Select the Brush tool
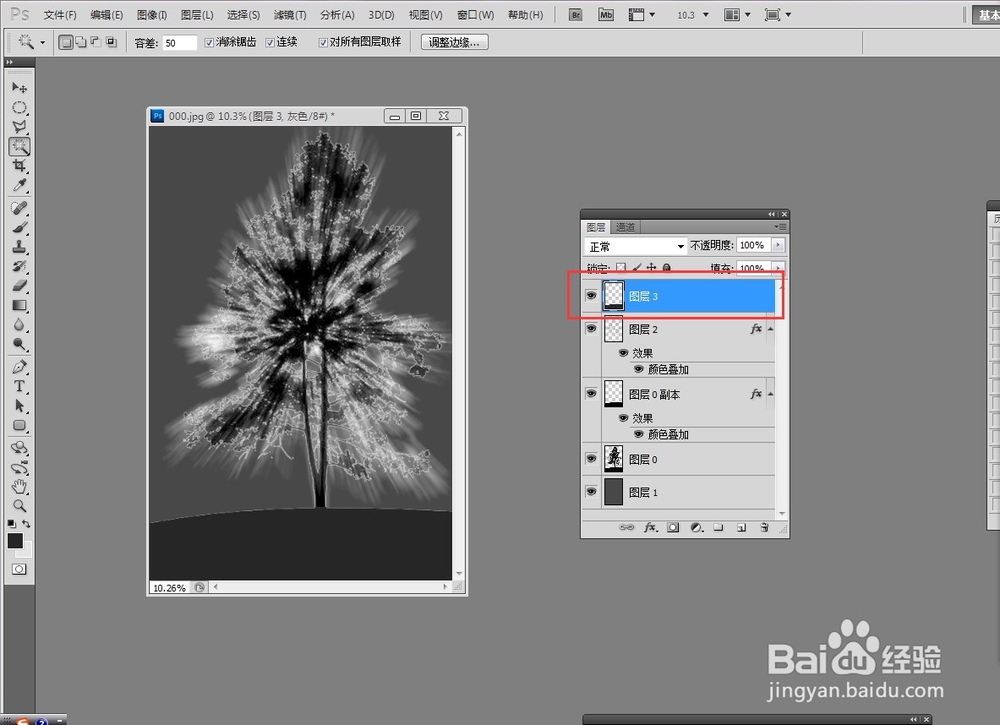The height and width of the screenshot is (725, 1000). [19, 228]
